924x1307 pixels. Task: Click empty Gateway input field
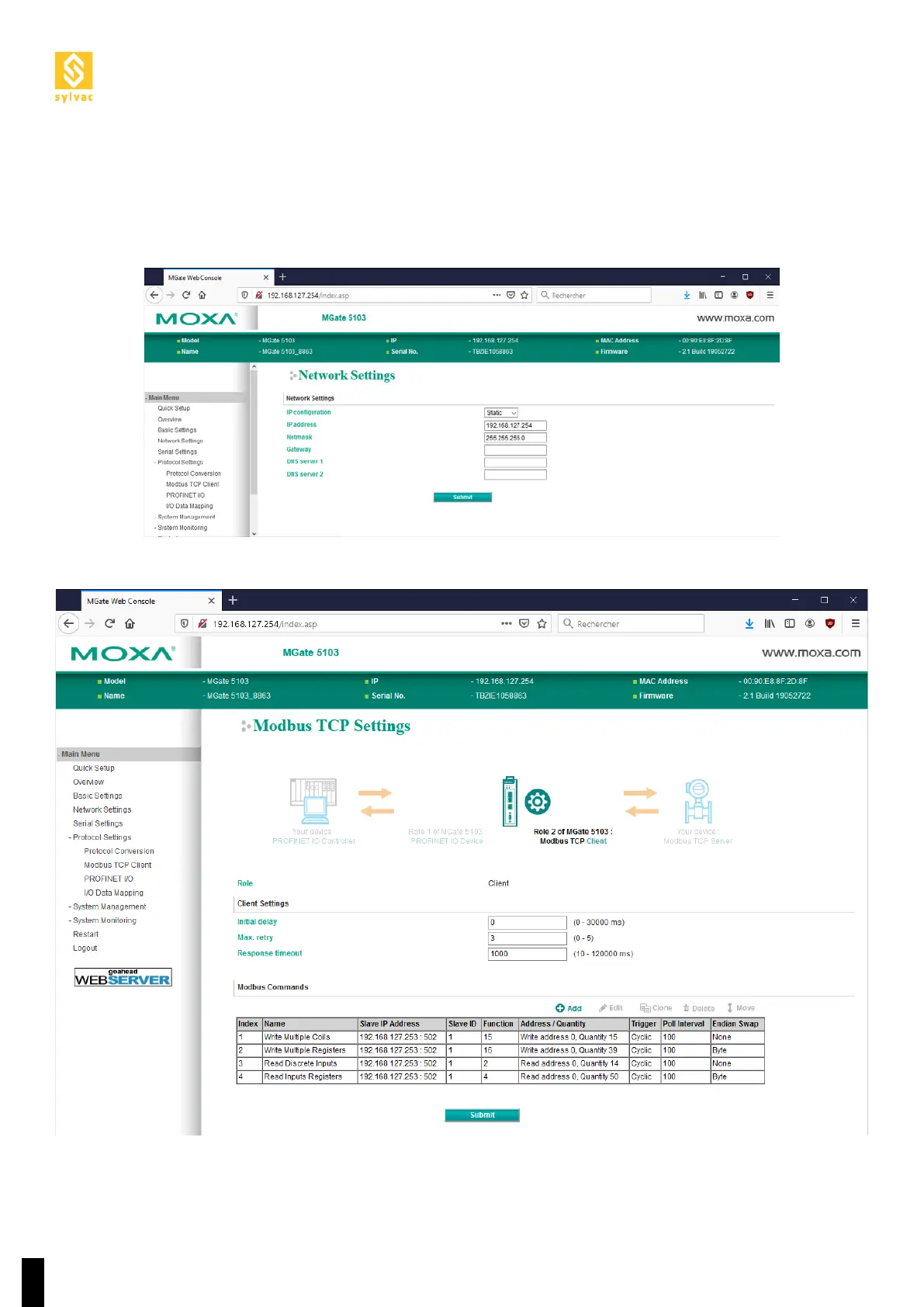tap(515, 450)
